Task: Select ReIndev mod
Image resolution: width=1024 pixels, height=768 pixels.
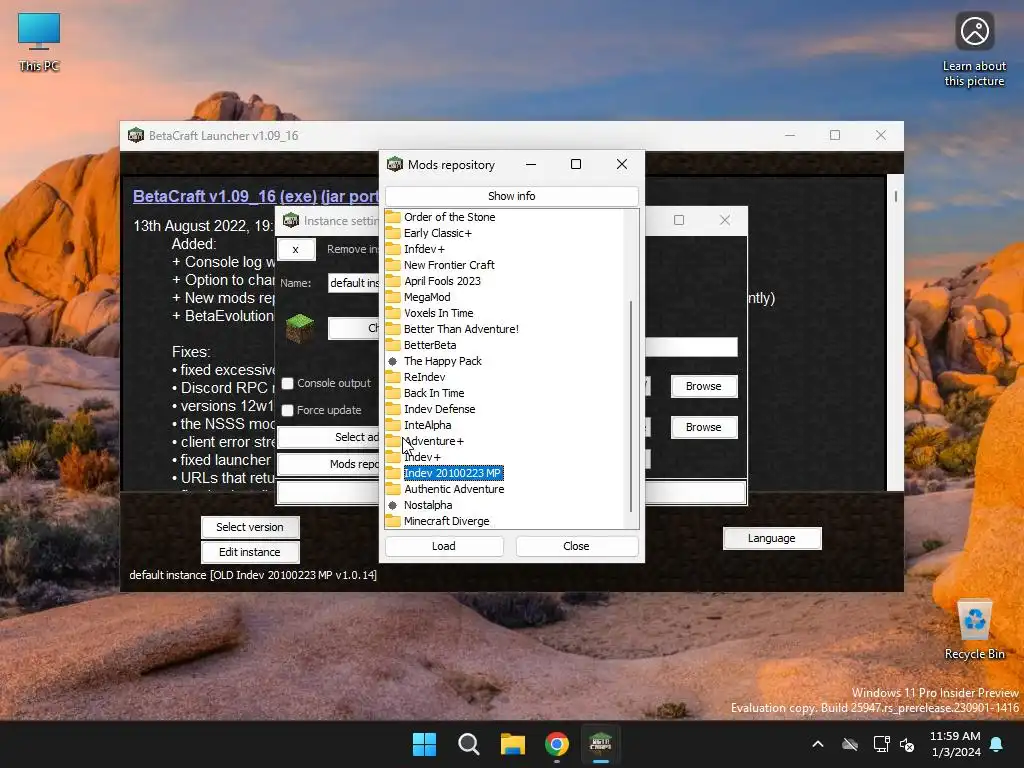Action: [424, 377]
